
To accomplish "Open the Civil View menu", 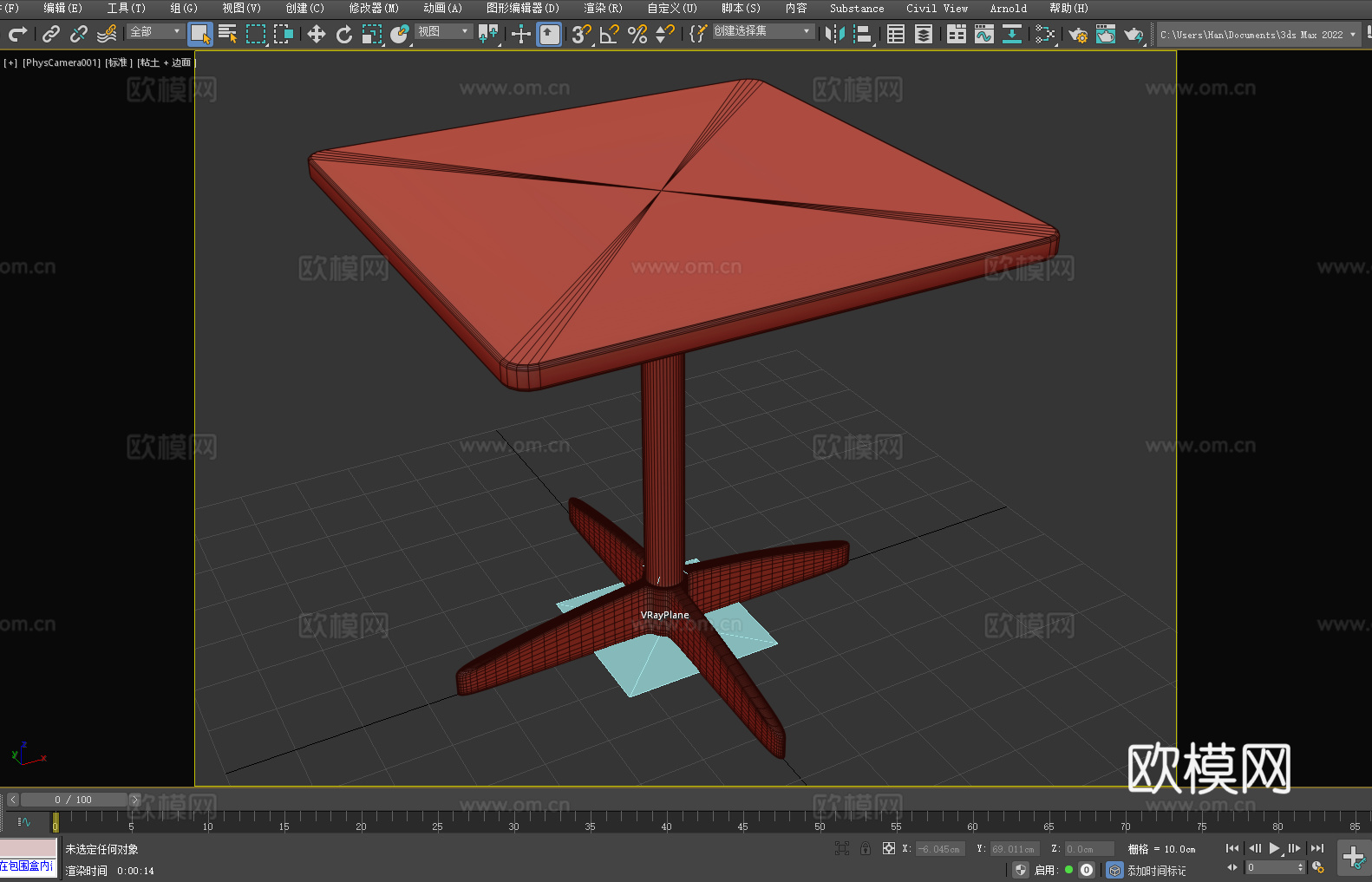I will pos(937,8).
